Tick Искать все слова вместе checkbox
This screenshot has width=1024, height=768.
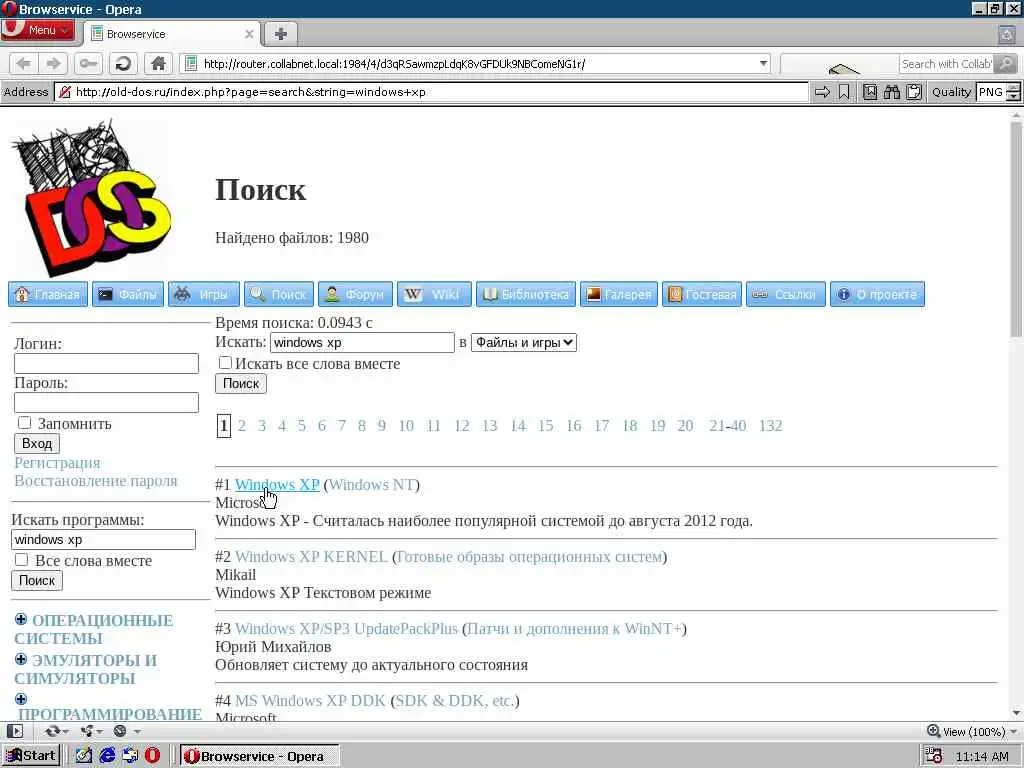pos(225,362)
